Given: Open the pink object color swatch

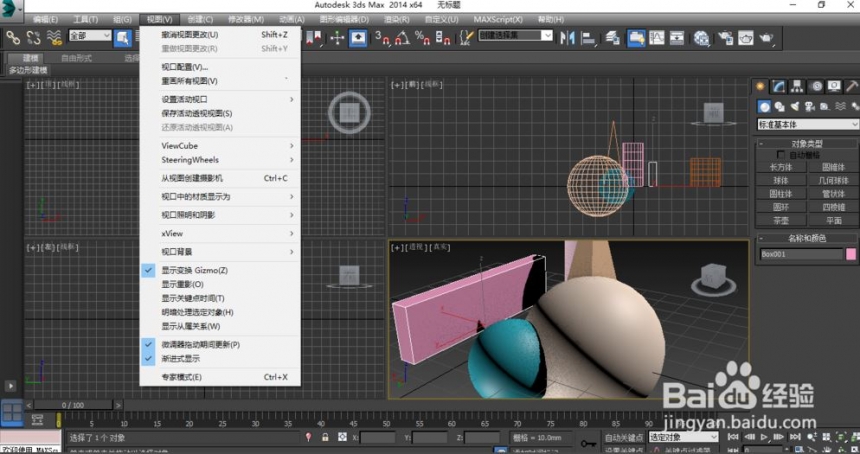Looking at the screenshot, I should [851, 254].
